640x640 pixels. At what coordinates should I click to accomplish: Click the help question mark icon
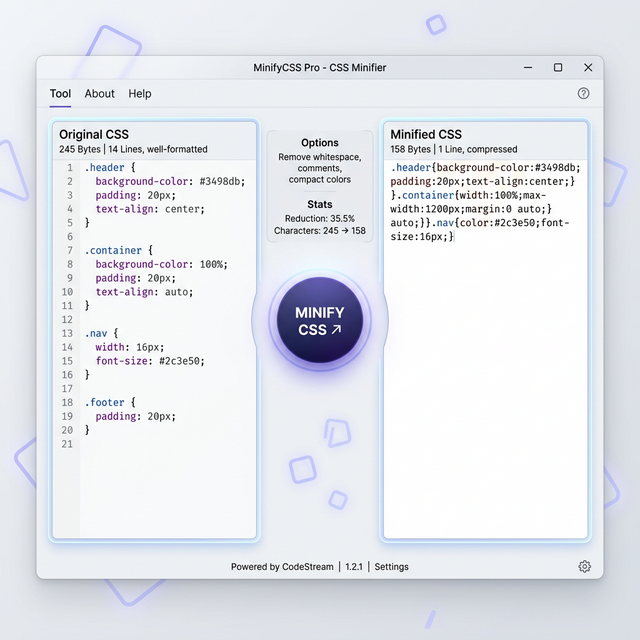click(x=584, y=93)
